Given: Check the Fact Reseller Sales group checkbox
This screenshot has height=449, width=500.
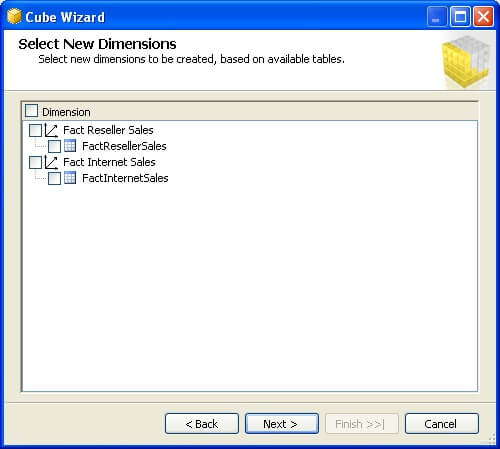Looking at the screenshot, I should coord(35,130).
